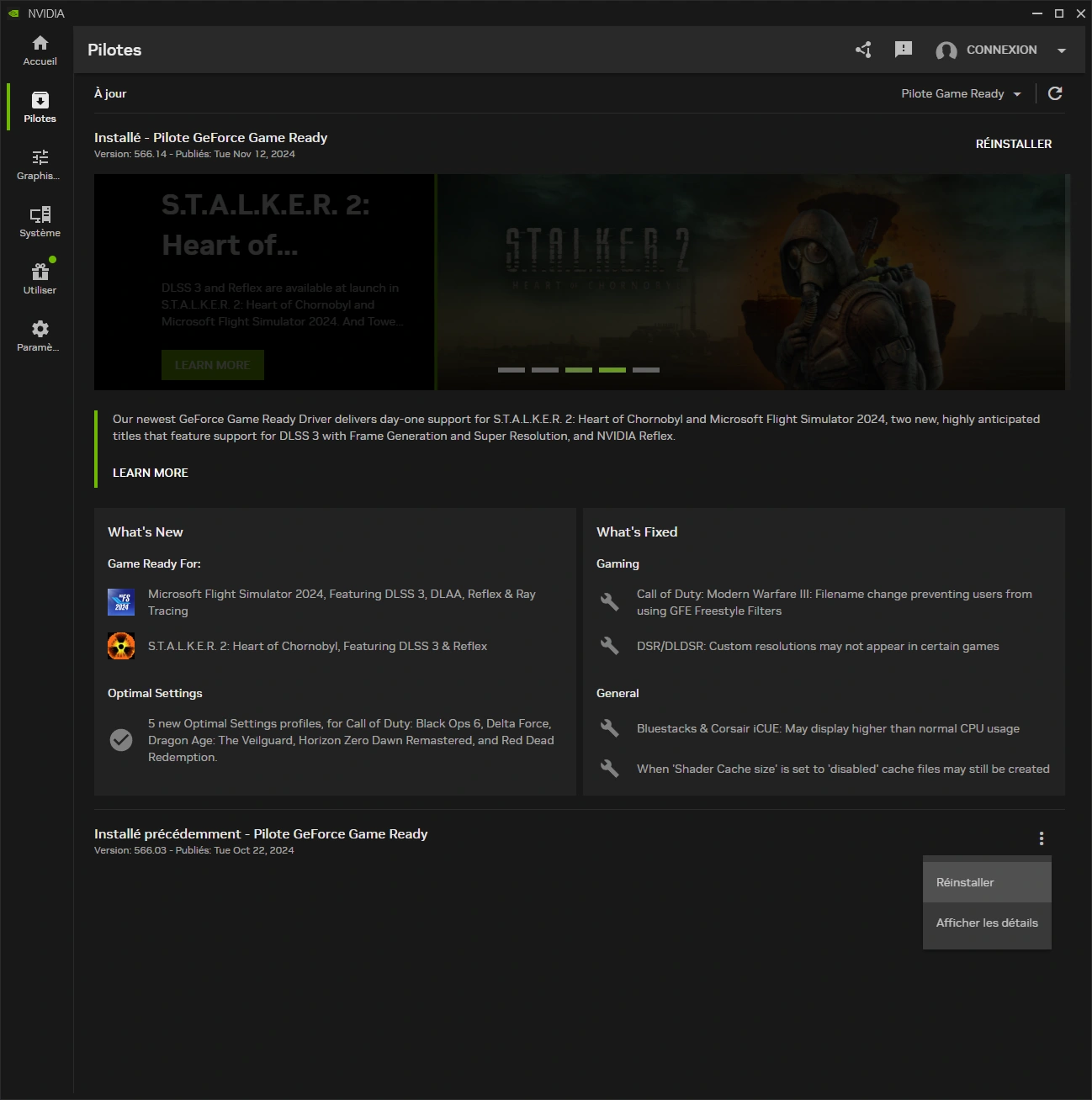This screenshot has height=1100, width=1092.
Task: Click the Optimal Settings checkmark icon
Action: (x=121, y=740)
